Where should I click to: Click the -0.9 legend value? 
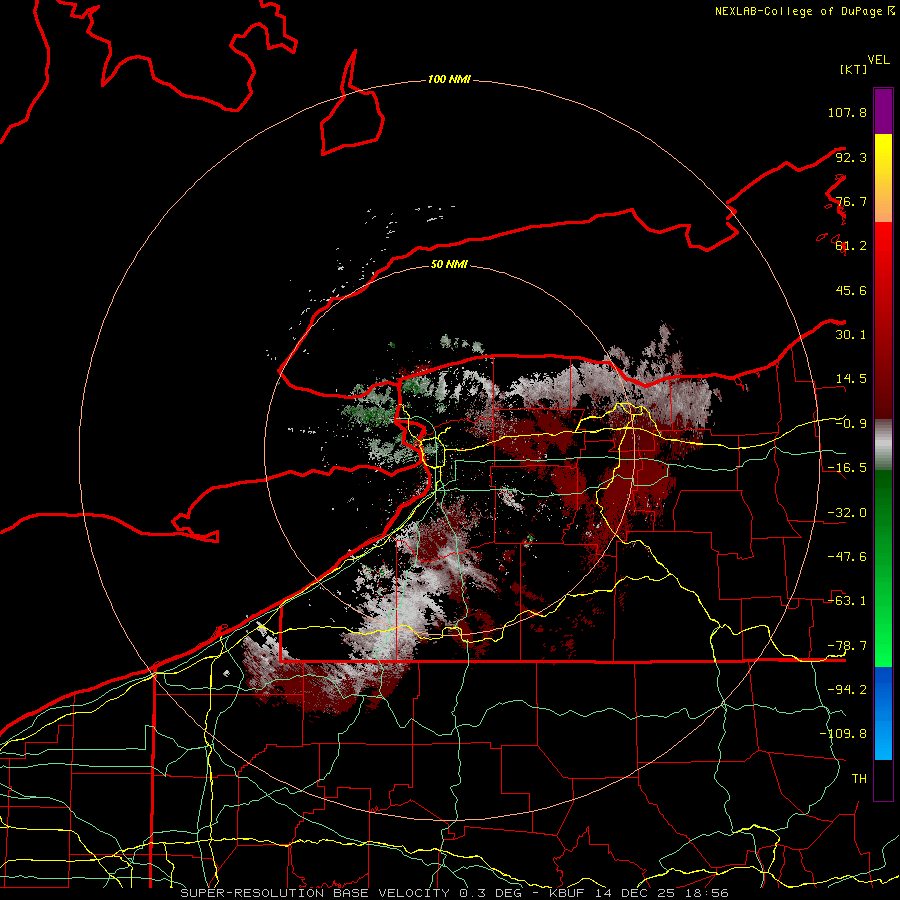point(851,424)
